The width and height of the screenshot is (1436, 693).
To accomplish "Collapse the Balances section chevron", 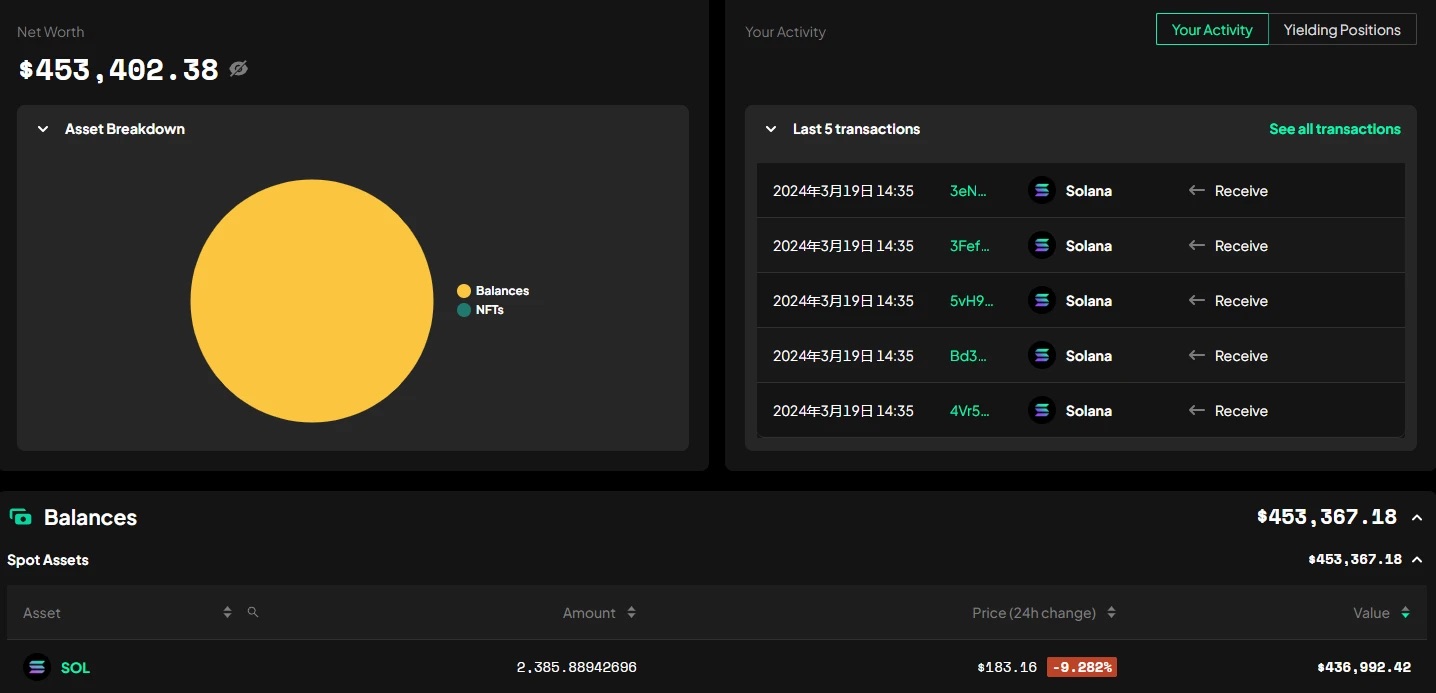I will point(1417,518).
